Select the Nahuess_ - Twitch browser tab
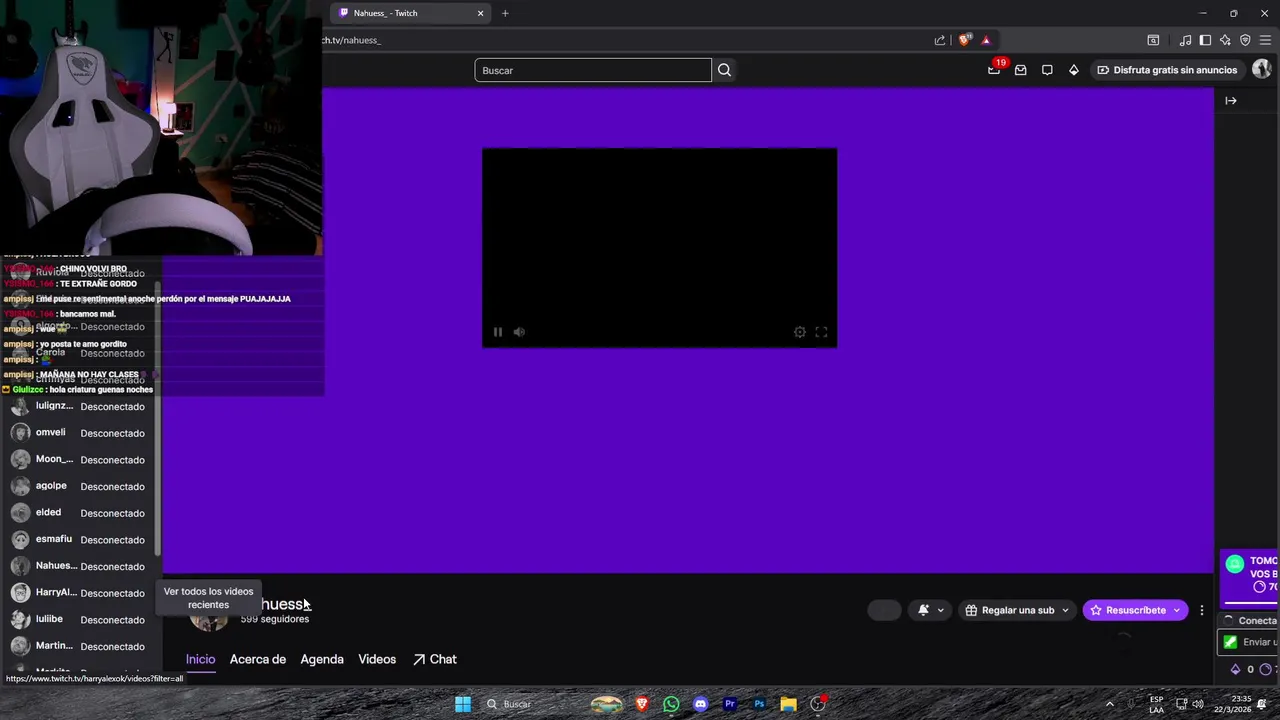This screenshot has height=720, width=1280. click(410, 13)
